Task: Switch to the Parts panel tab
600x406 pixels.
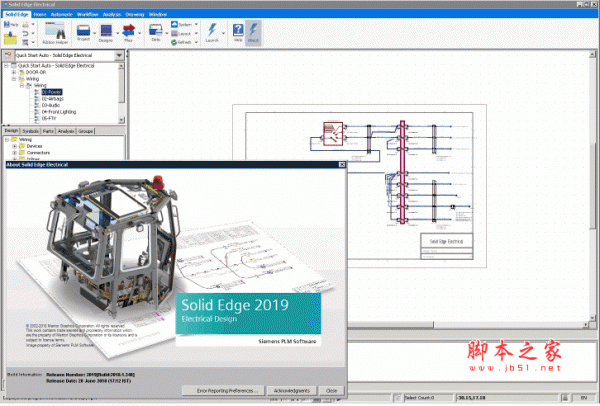Action: click(x=48, y=131)
